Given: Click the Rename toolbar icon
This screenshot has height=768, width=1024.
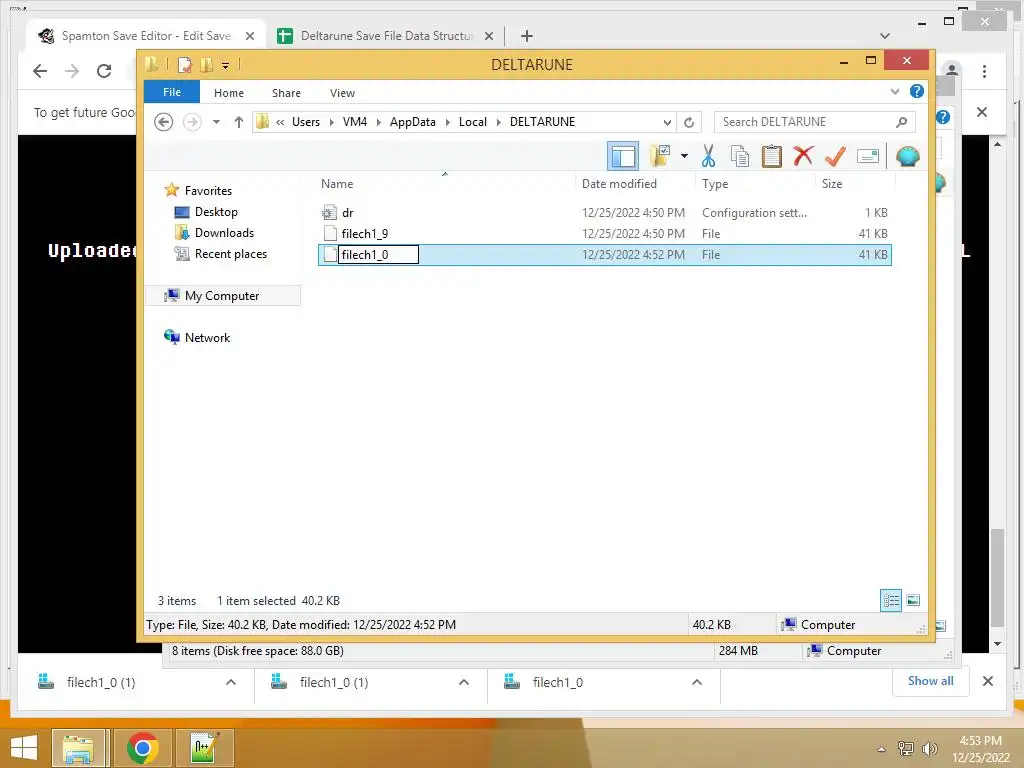Looking at the screenshot, I should click(867, 156).
